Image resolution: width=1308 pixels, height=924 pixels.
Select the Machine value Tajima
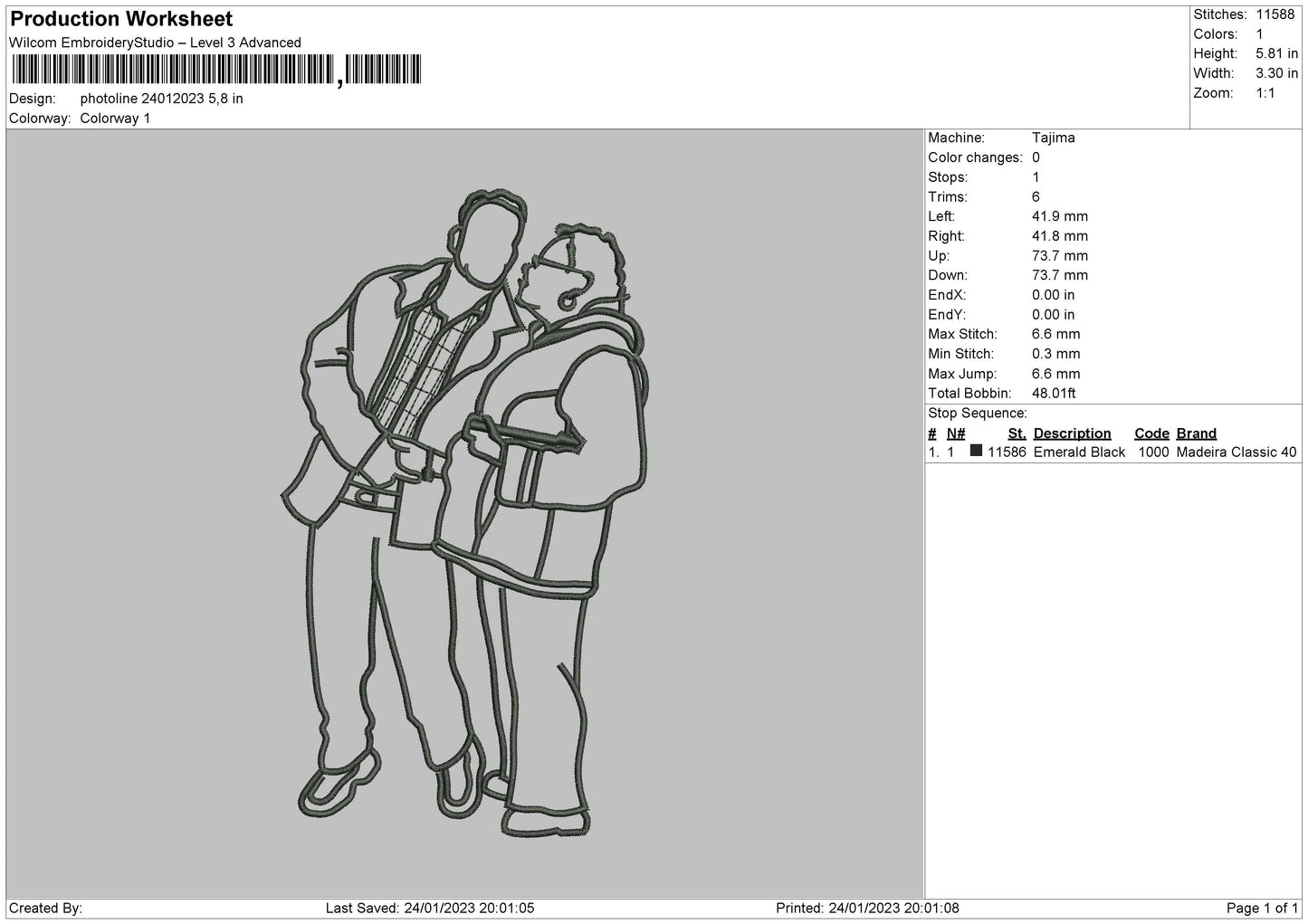tap(1053, 138)
